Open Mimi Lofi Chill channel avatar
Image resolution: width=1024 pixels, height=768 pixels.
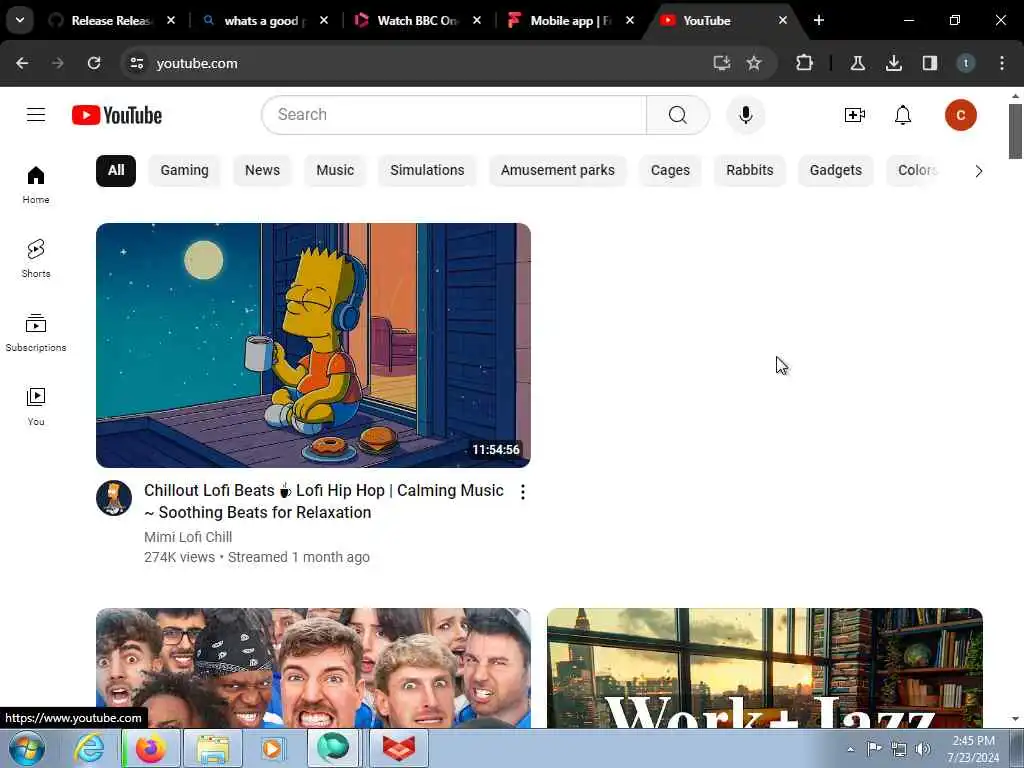click(114, 498)
